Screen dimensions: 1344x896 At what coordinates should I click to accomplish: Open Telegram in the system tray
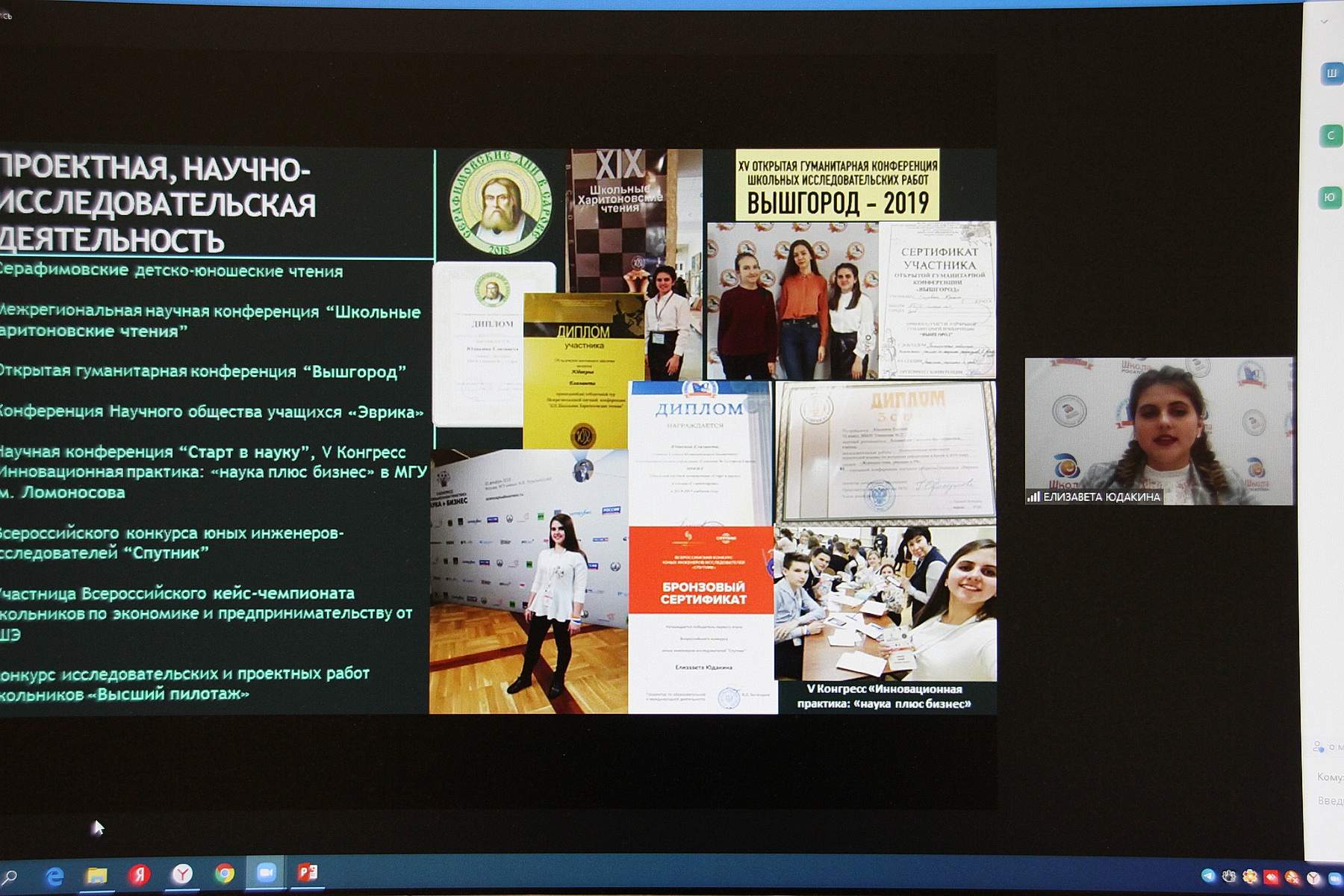(1208, 876)
